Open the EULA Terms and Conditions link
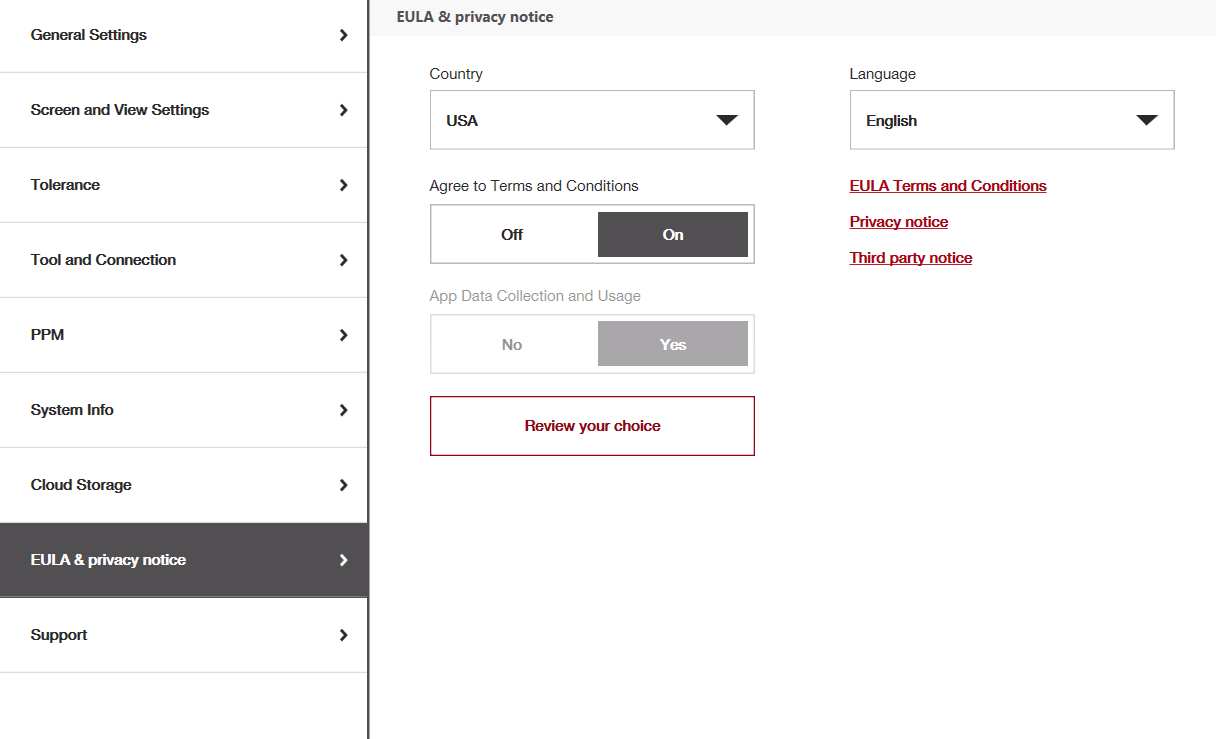This screenshot has width=1216, height=739. pos(948,186)
